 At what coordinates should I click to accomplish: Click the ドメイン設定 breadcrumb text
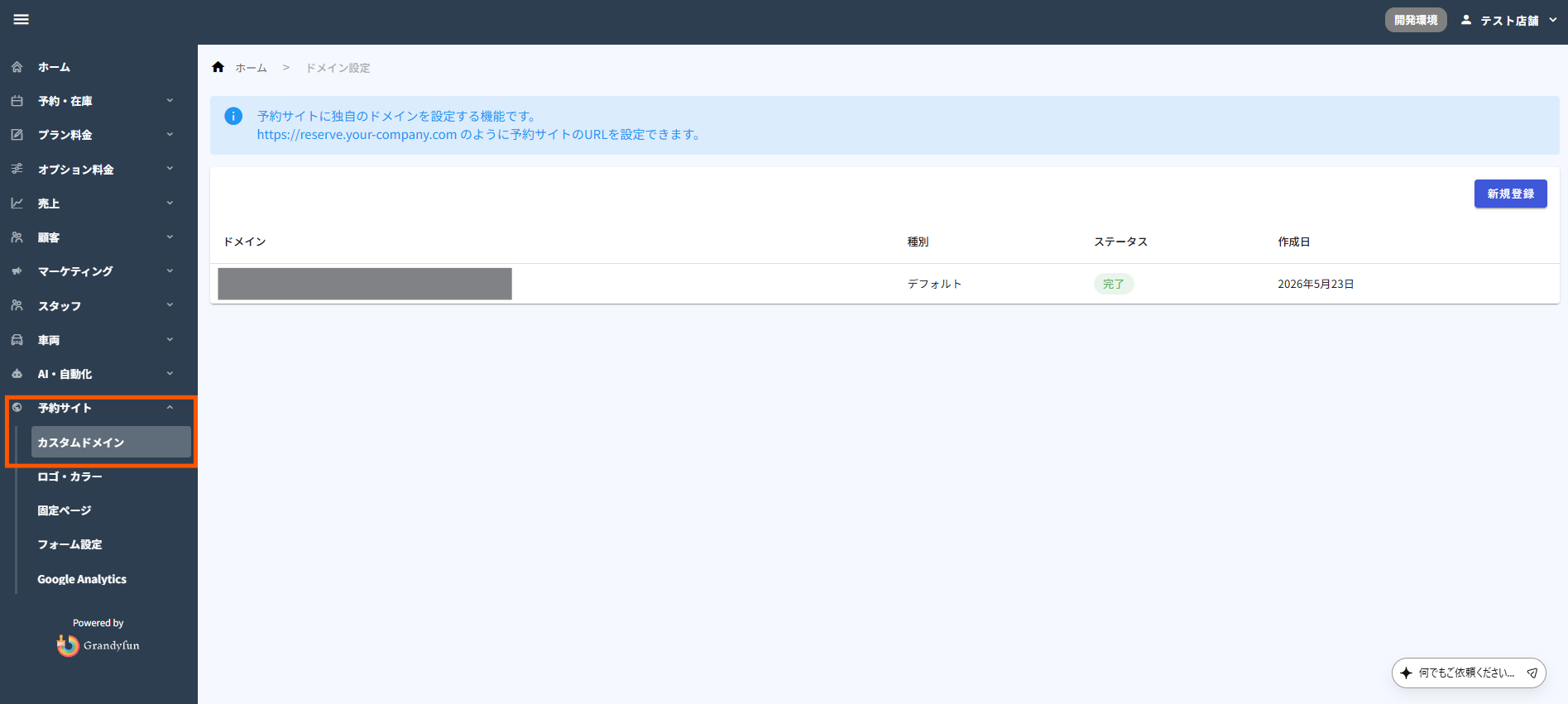(338, 68)
